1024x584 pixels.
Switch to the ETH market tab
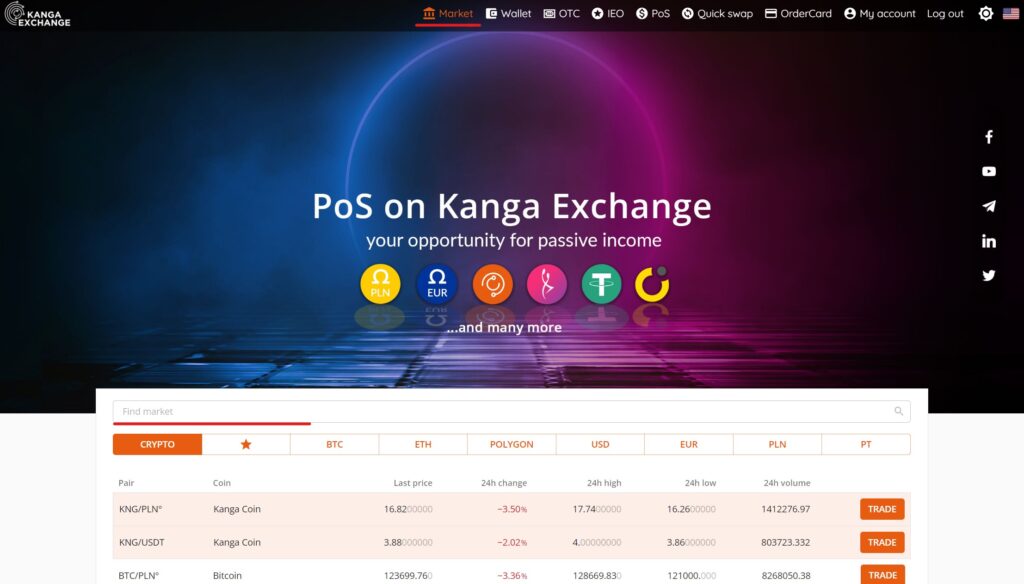[x=423, y=444]
